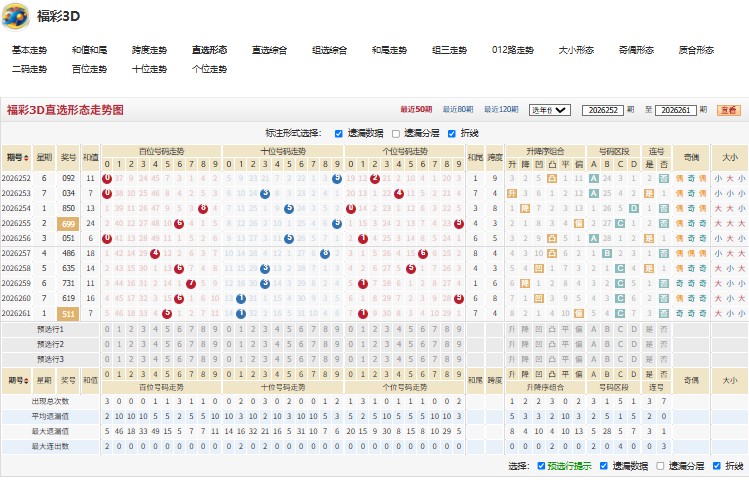
Task: Open 十位走势 page
Action: 150,69
